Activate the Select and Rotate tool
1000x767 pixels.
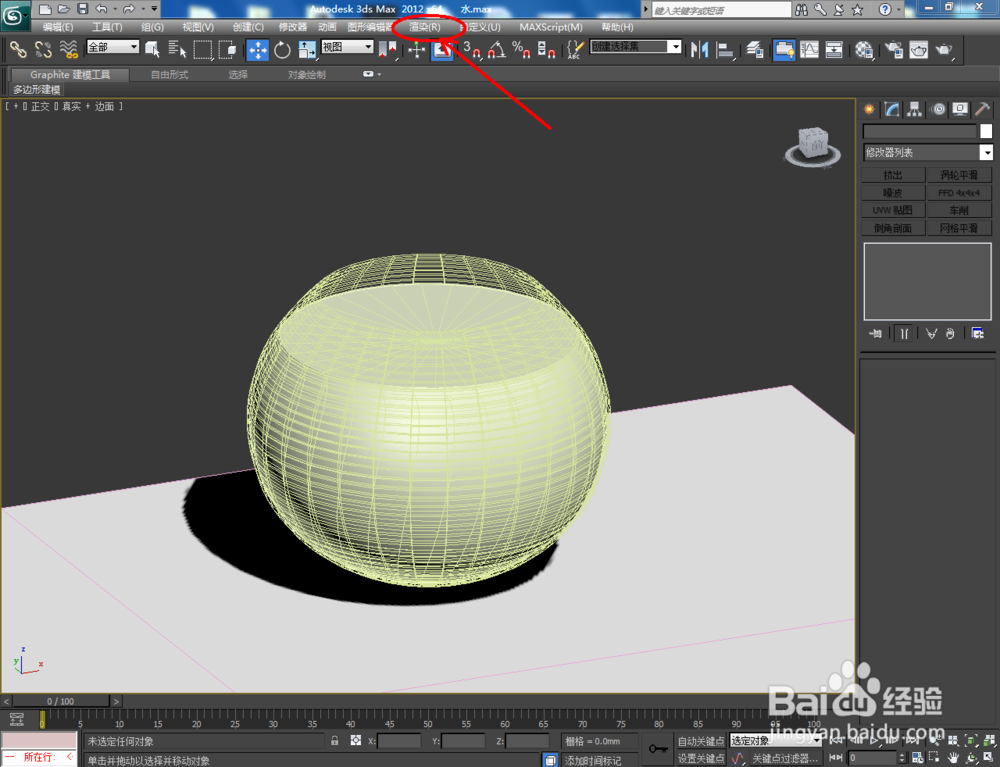pos(282,50)
